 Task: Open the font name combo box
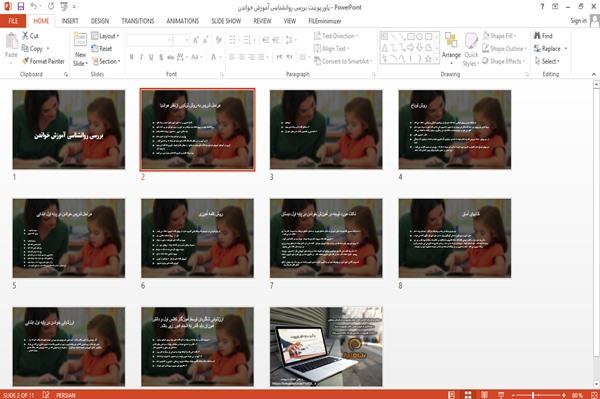(x=150, y=39)
